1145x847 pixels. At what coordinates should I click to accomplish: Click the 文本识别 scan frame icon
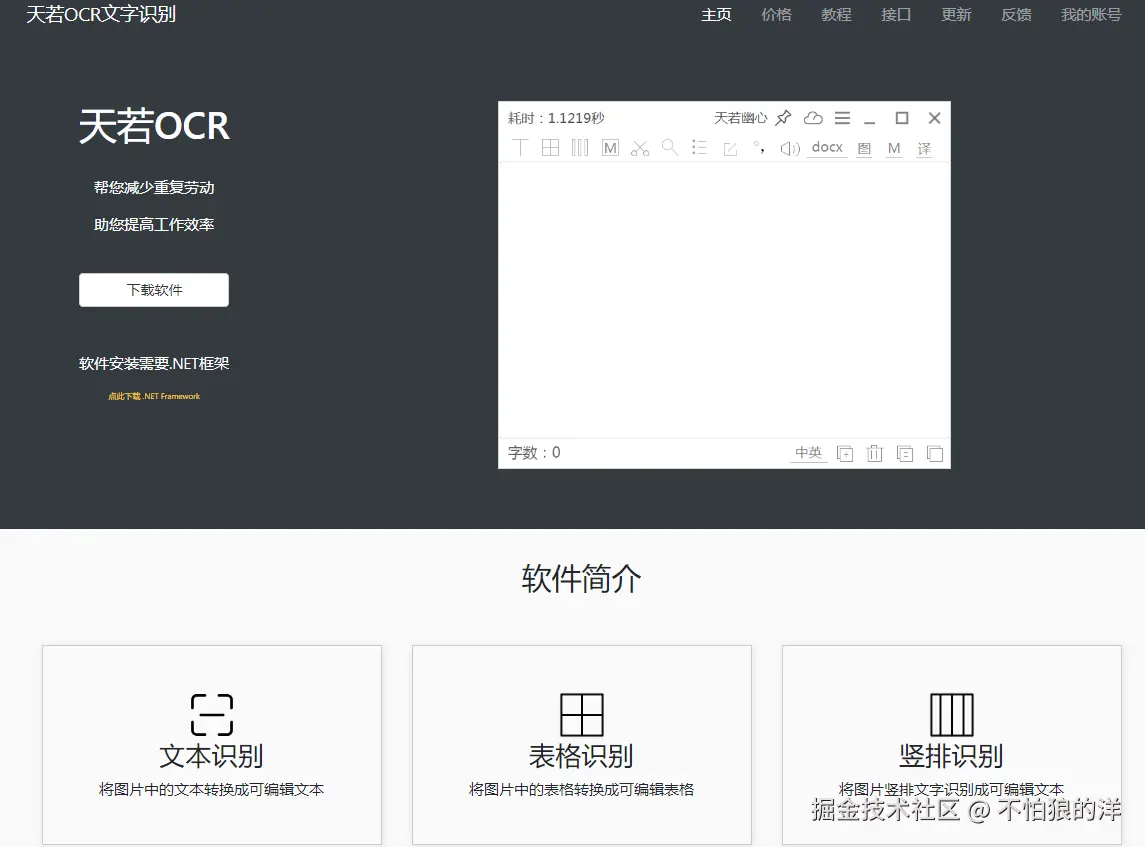pos(212,715)
